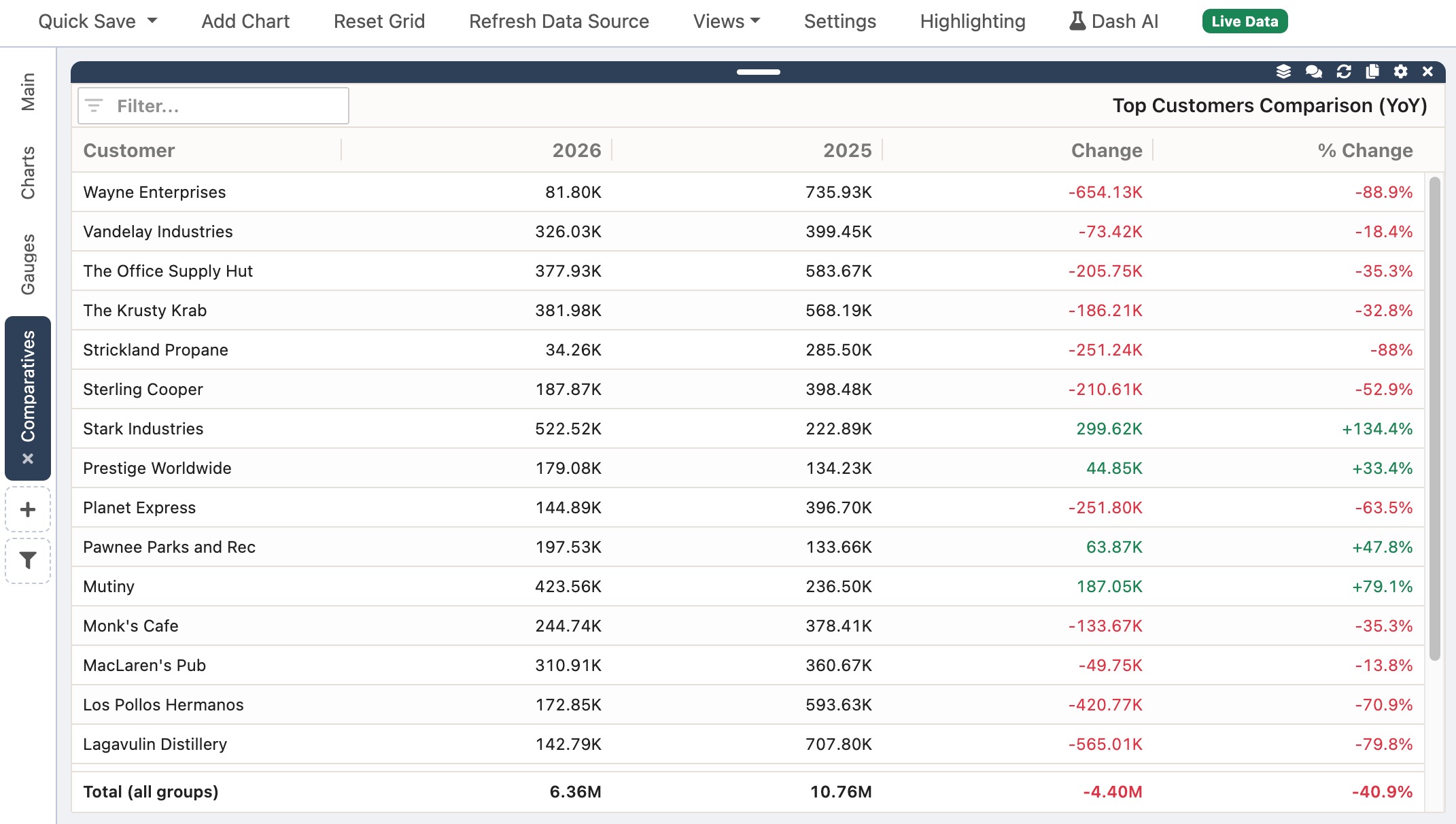The height and width of the screenshot is (824, 1456).
Task: Click the 522.52K value for Stark Industries
Action: [x=568, y=429]
